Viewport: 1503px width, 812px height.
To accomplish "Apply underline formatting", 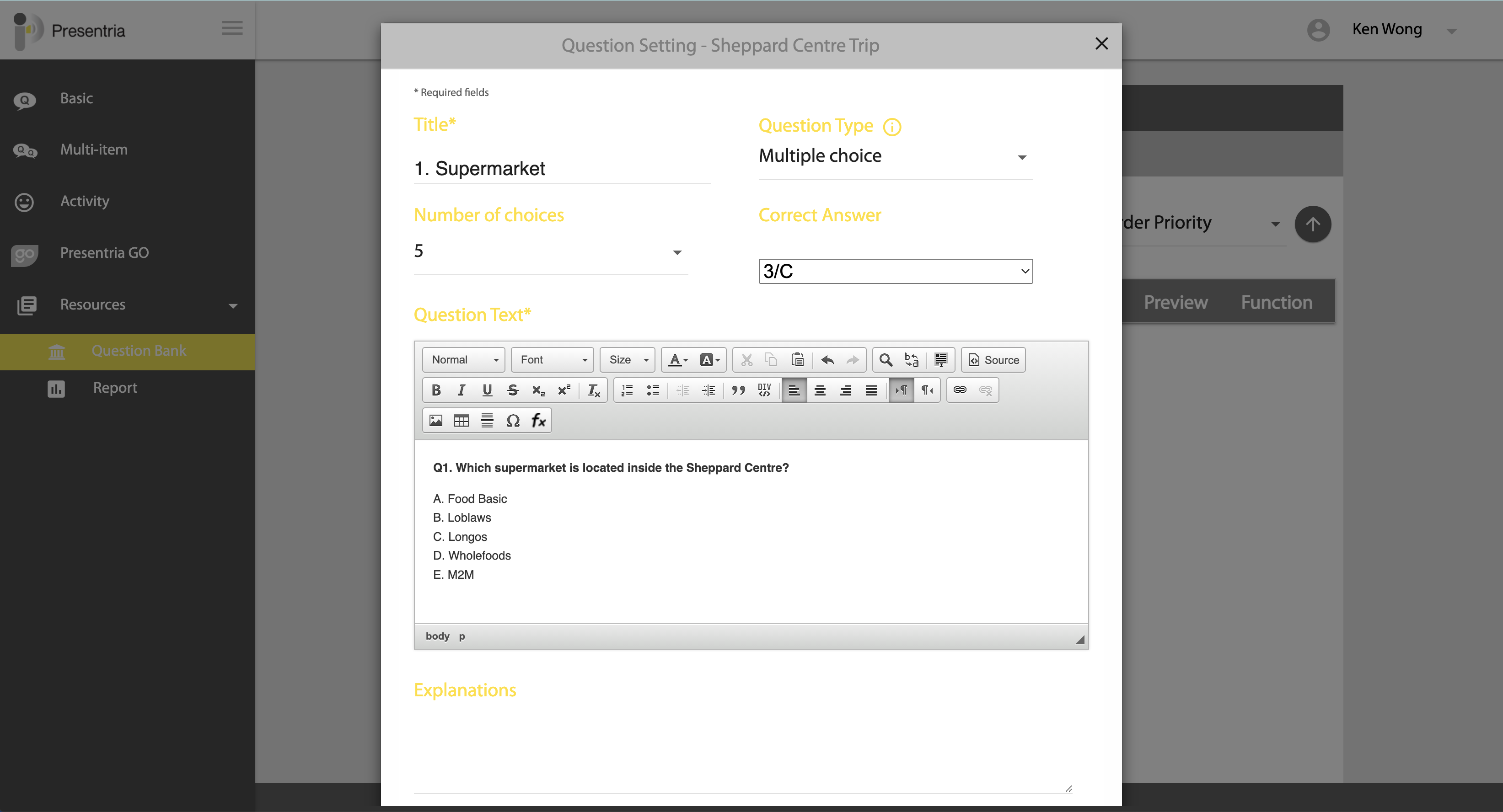I will [487, 390].
